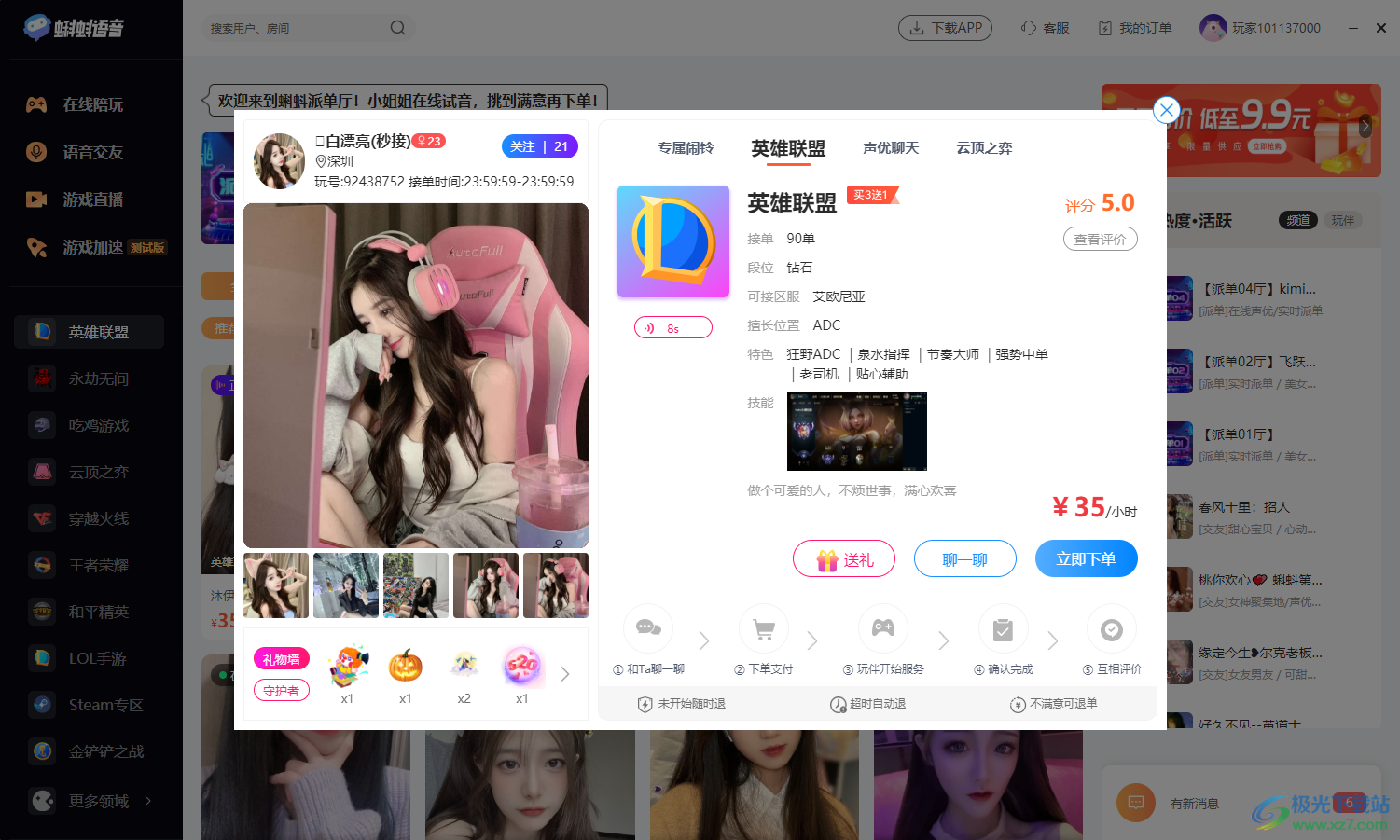Screen dimensions: 1400x840
Task: Show more gifts with right chevron
Action: point(565,673)
